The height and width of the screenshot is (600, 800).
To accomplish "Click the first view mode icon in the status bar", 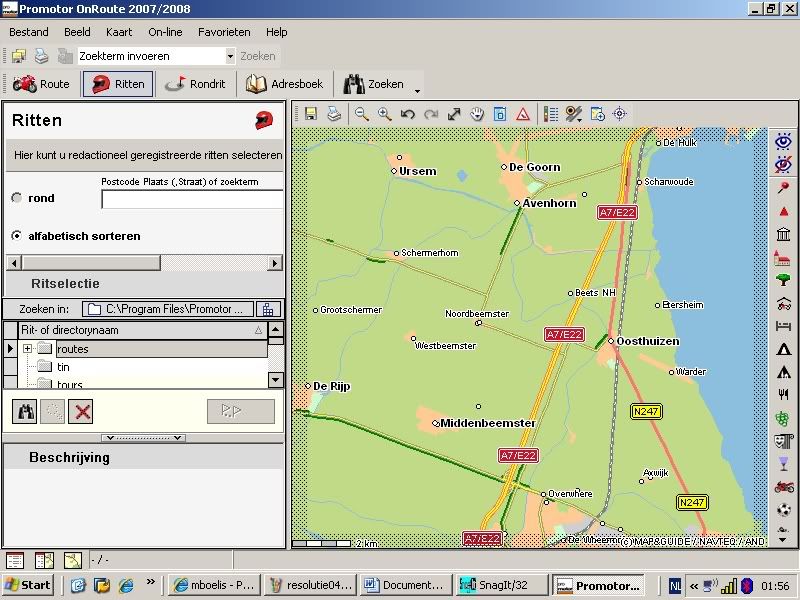I will pos(15,560).
